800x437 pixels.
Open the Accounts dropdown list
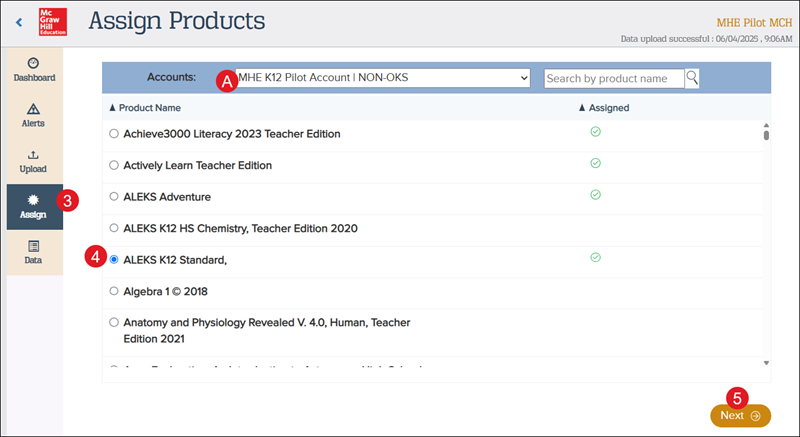click(x=382, y=78)
